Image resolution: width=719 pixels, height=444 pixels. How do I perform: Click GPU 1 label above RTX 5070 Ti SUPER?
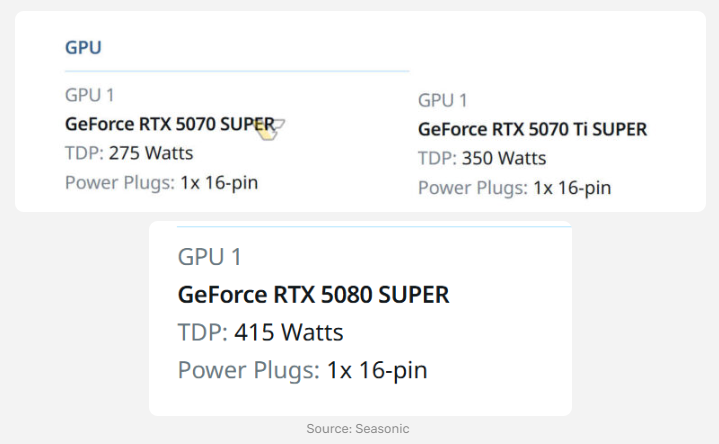coord(442,100)
